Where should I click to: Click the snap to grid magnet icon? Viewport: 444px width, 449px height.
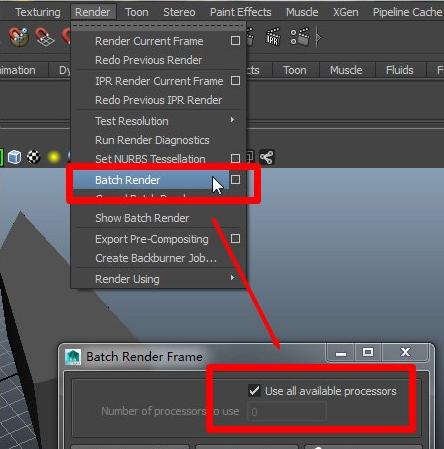(x=45, y=37)
